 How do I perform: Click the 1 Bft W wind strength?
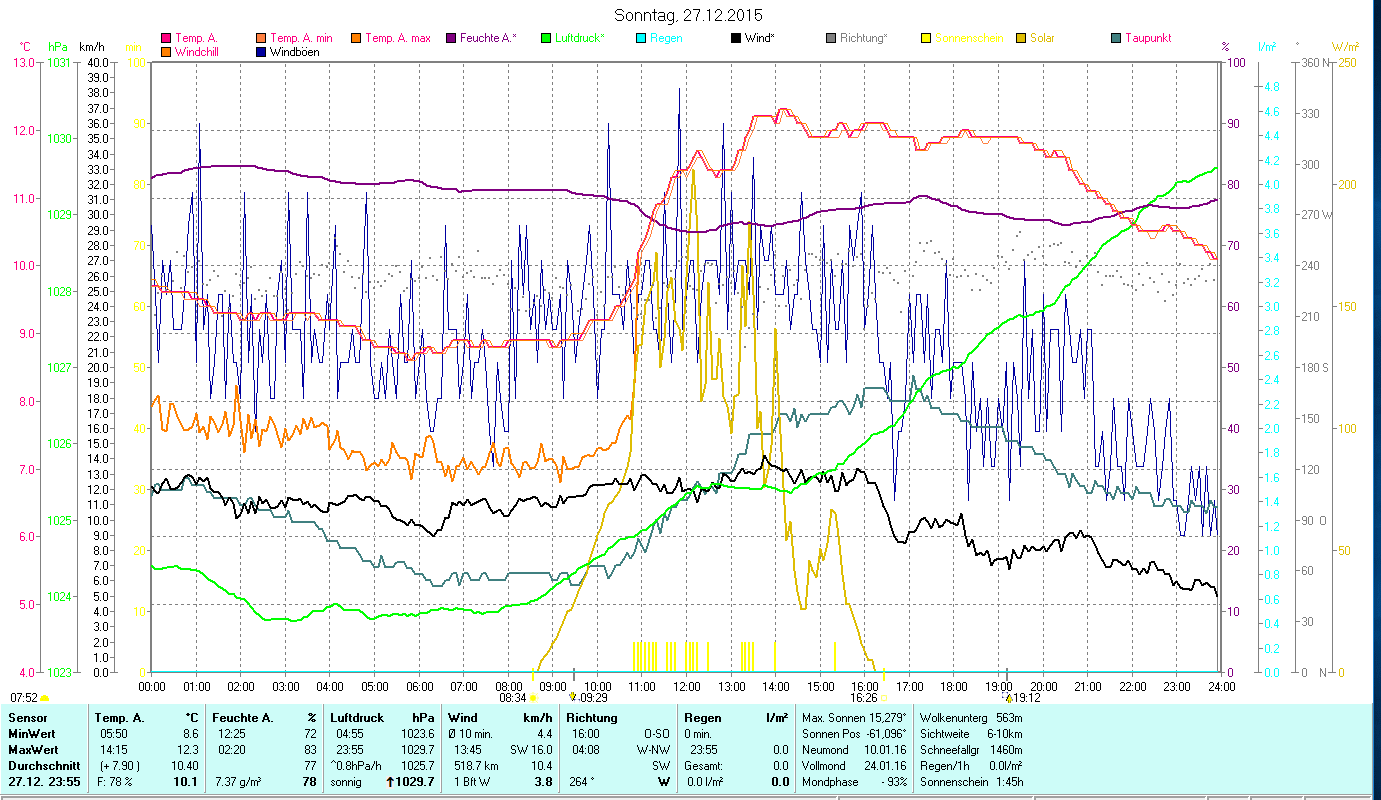click(472, 782)
